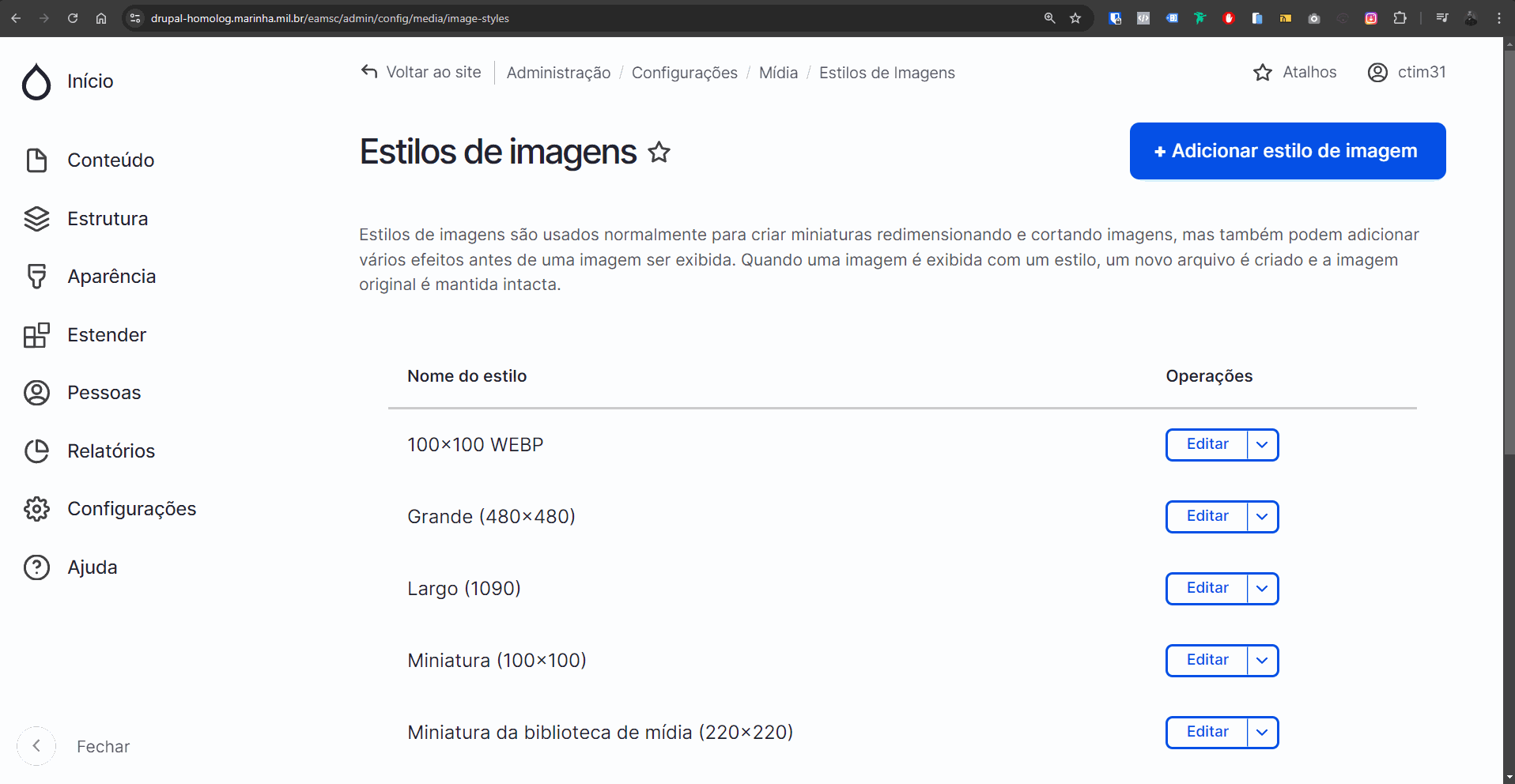Open Relatórios pie chart icon
This screenshot has height=784, width=1515.
click(x=36, y=451)
